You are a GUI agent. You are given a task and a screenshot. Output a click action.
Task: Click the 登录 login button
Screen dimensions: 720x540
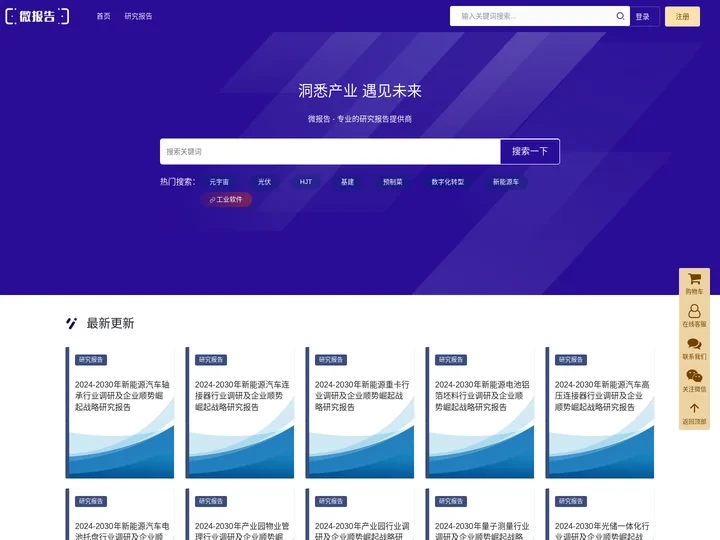[644, 17]
